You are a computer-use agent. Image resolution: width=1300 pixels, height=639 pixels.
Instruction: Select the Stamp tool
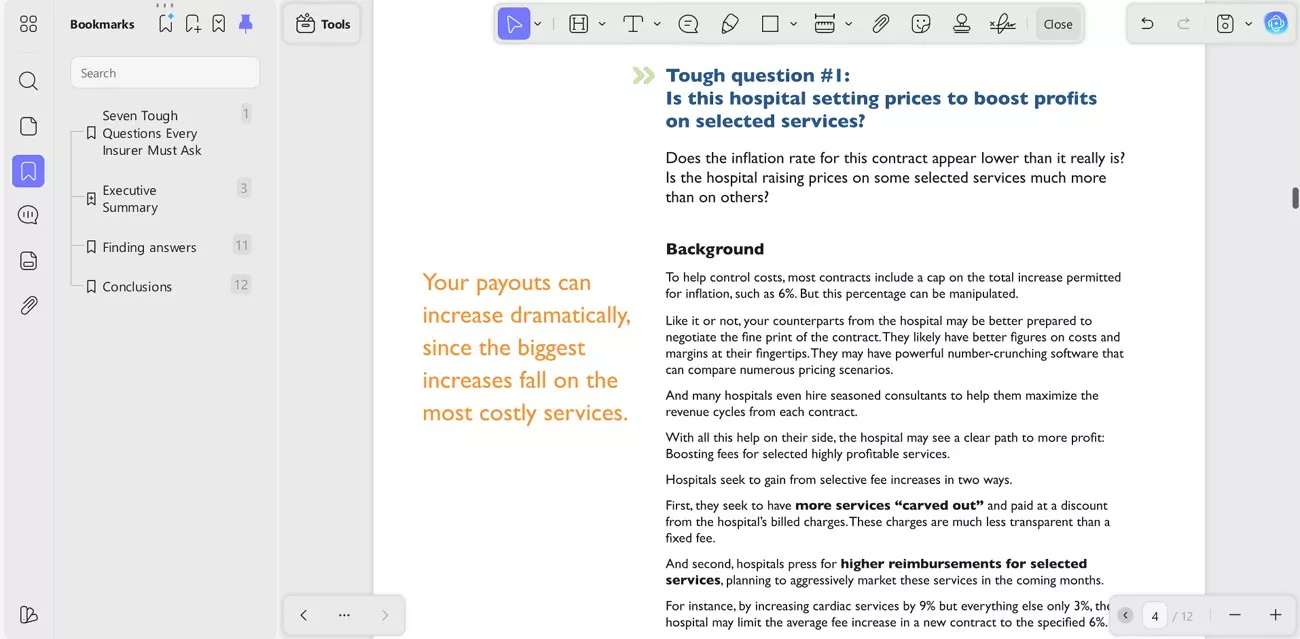point(961,23)
